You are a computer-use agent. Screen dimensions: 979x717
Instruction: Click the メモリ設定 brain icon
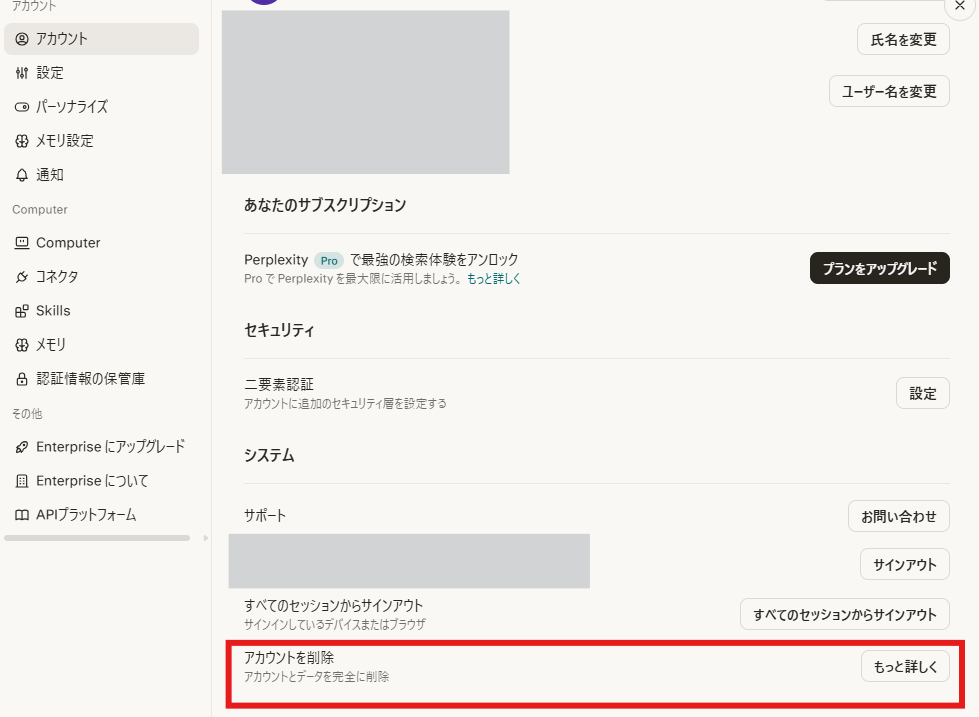point(22,141)
